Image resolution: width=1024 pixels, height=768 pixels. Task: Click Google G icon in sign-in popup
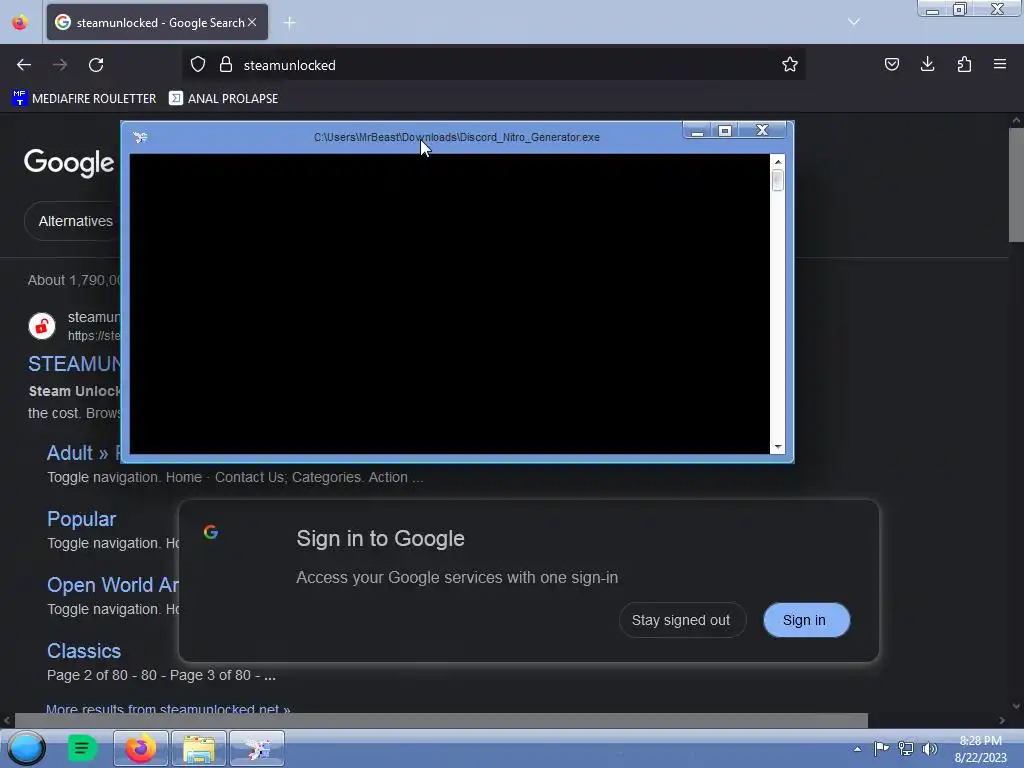tap(211, 532)
